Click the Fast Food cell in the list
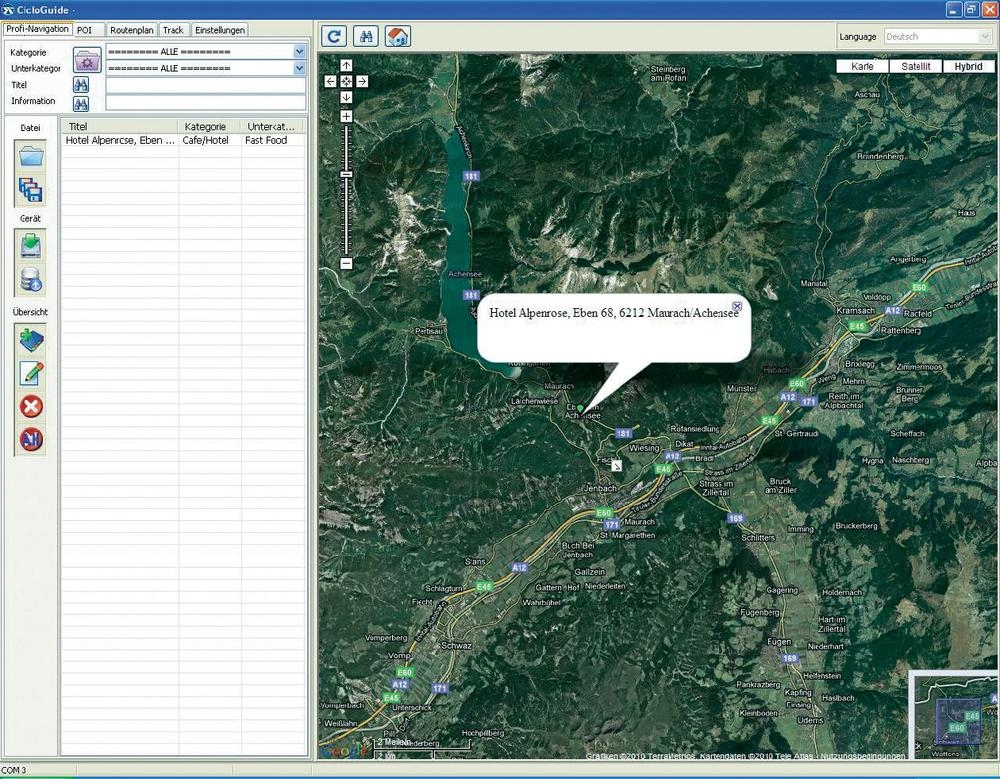Image resolution: width=1000 pixels, height=779 pixels. (266, 140)
